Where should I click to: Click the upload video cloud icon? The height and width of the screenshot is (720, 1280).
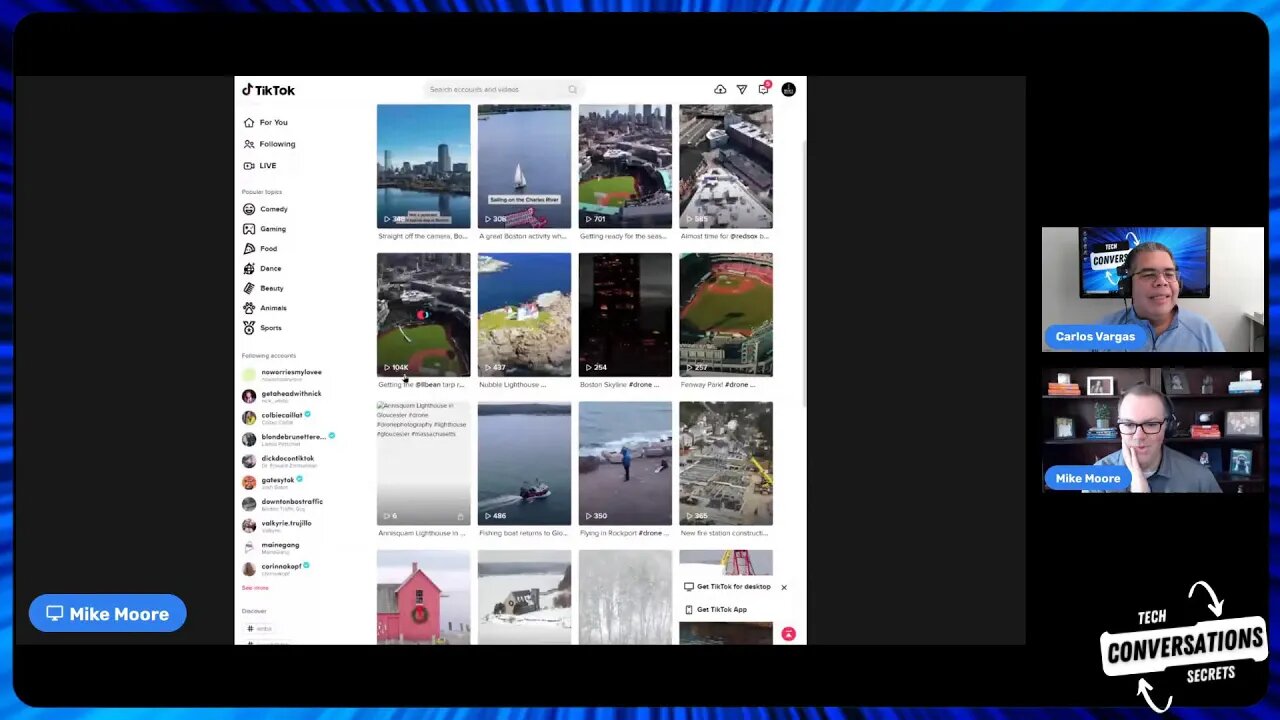point(720,90)
